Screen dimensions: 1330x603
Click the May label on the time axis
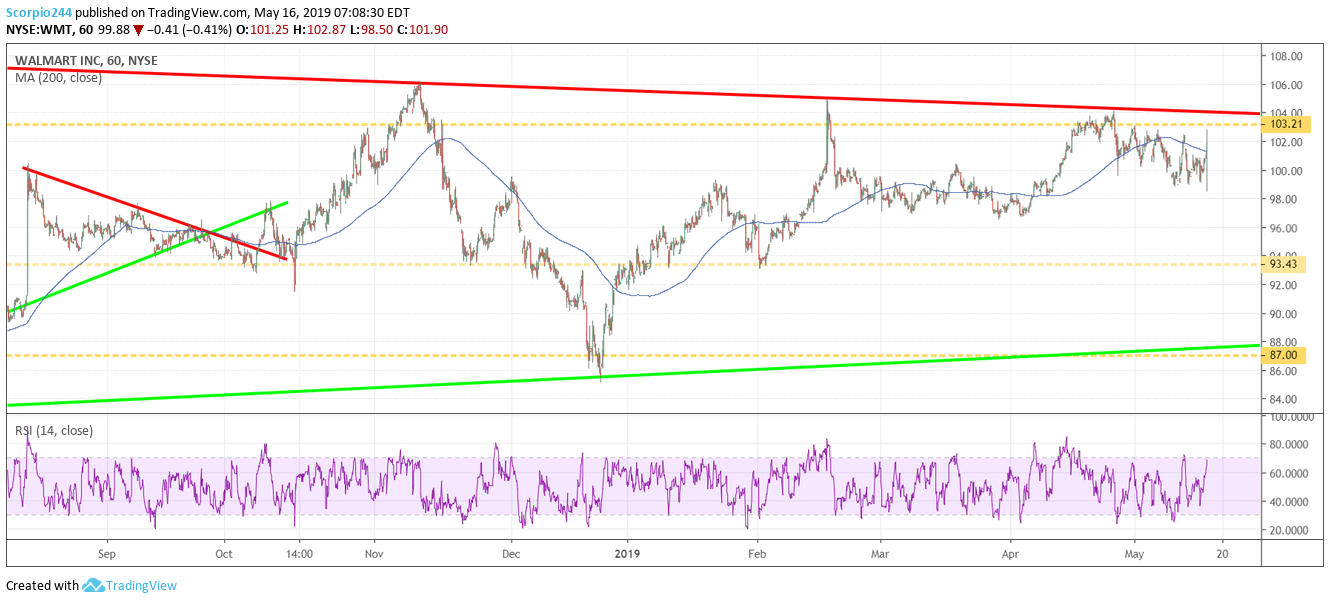[x=1134, y=552]
